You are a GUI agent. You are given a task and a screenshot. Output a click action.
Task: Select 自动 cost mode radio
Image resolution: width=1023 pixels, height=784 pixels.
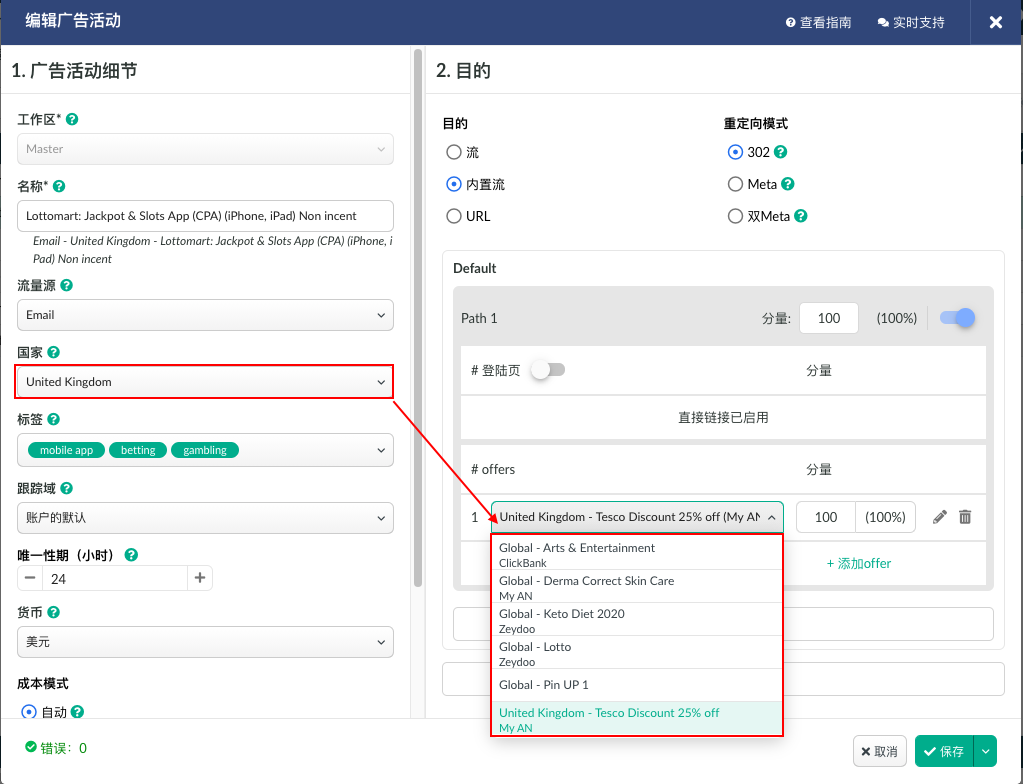29,712
